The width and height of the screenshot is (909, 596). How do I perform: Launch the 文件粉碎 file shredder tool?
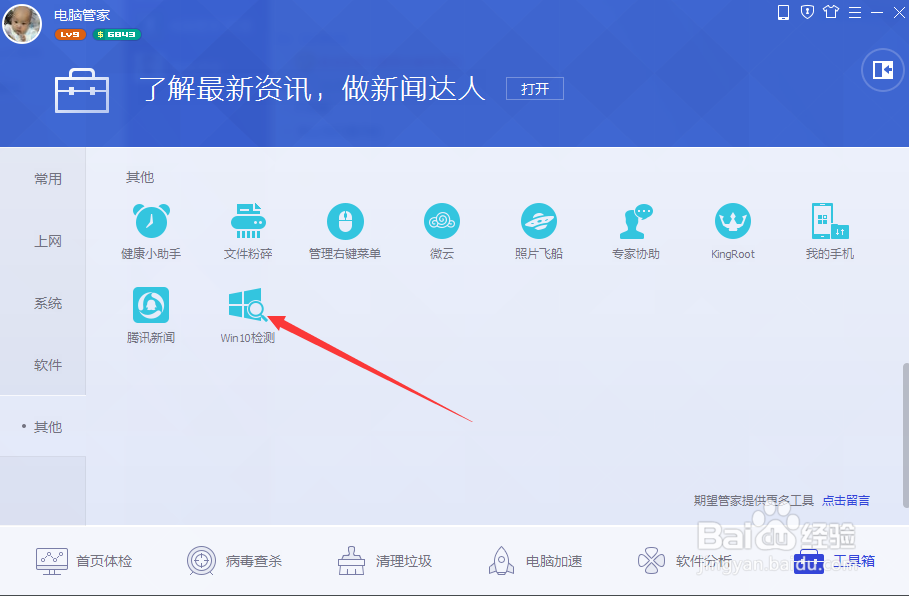pos(248,231)
